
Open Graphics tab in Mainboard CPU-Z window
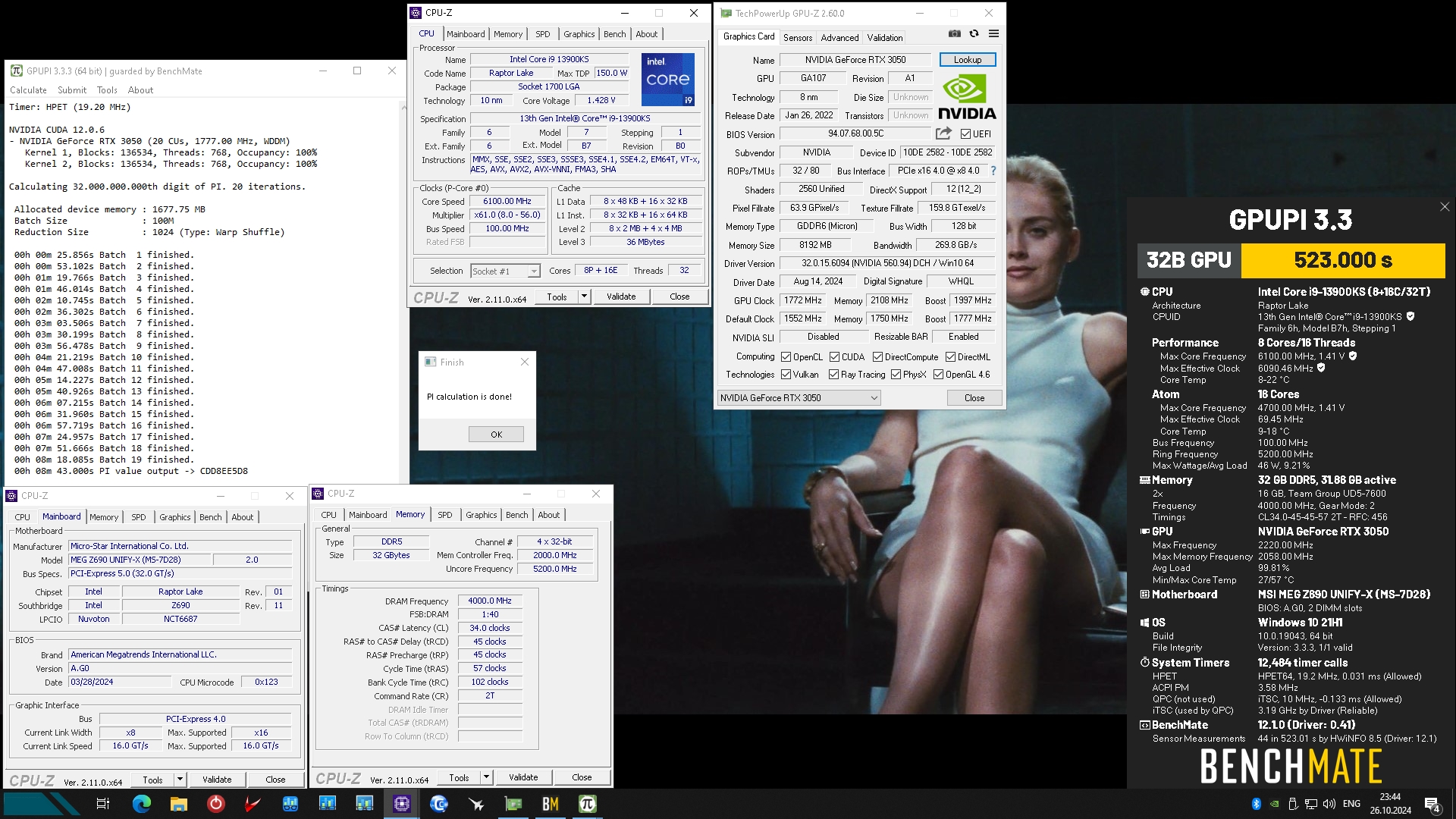click(174, 517)
